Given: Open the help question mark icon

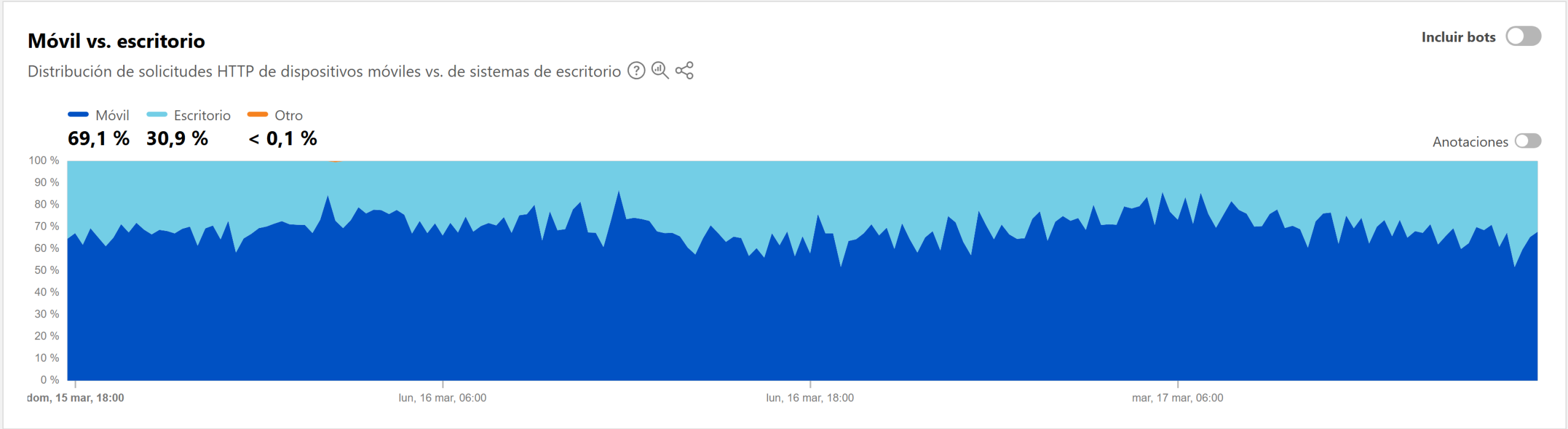Looking at the screenshot, I should pos(636,71).
